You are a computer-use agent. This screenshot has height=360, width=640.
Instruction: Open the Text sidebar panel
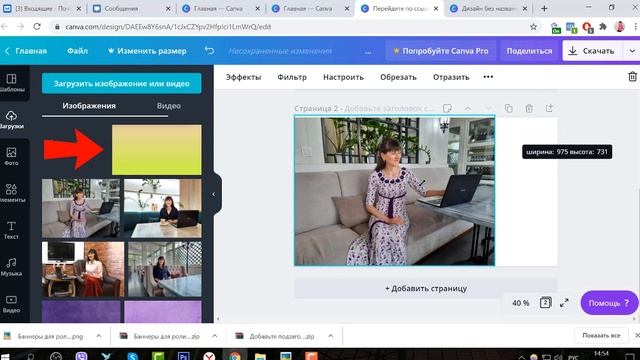pos(12,230)
